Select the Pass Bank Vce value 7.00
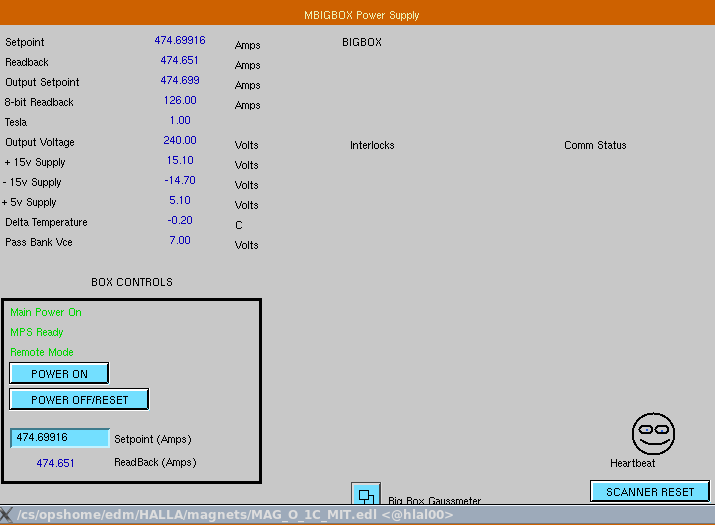The width and height of the screenshot is (715, 525). tap(180, 241)
